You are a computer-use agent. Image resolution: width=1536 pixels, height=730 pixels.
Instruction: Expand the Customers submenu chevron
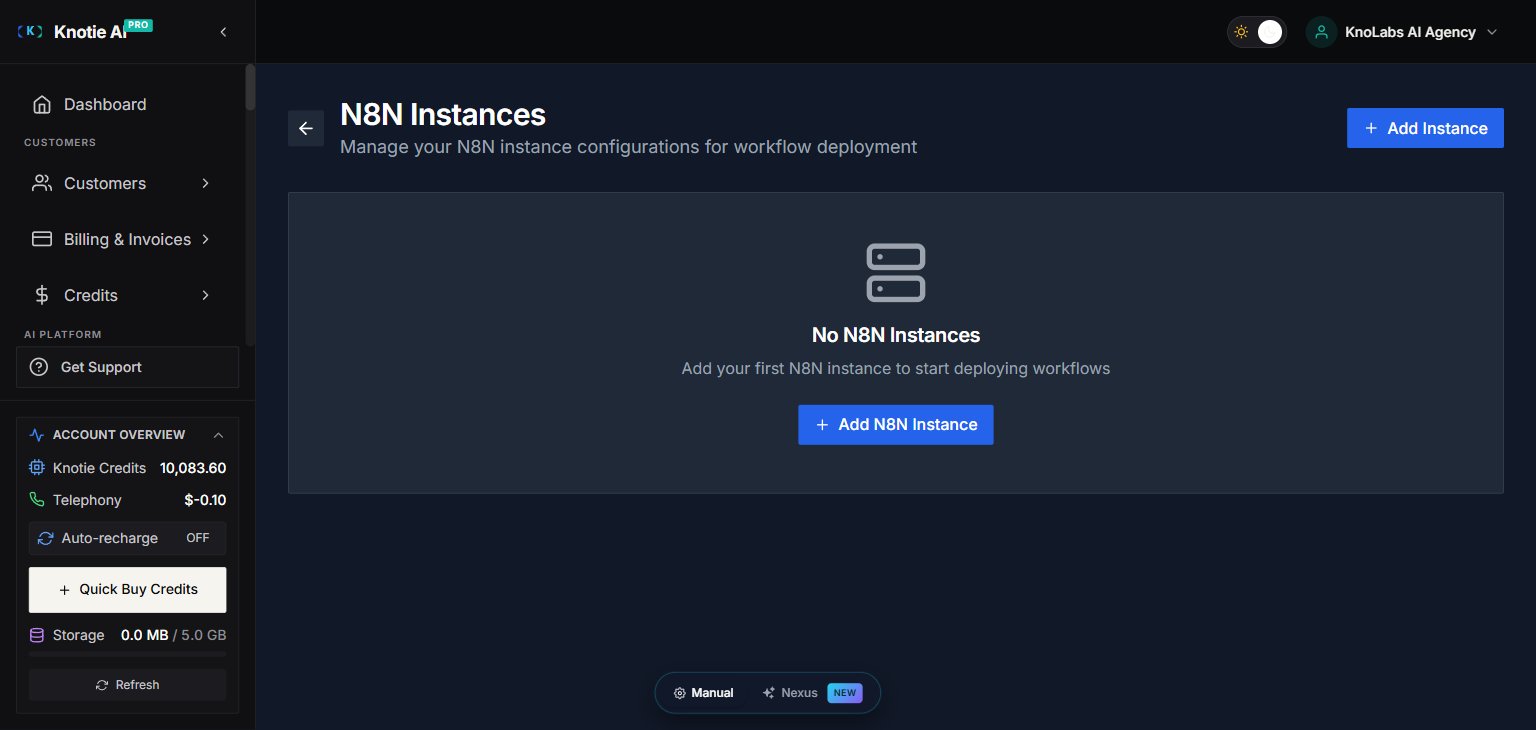[205, 183]
